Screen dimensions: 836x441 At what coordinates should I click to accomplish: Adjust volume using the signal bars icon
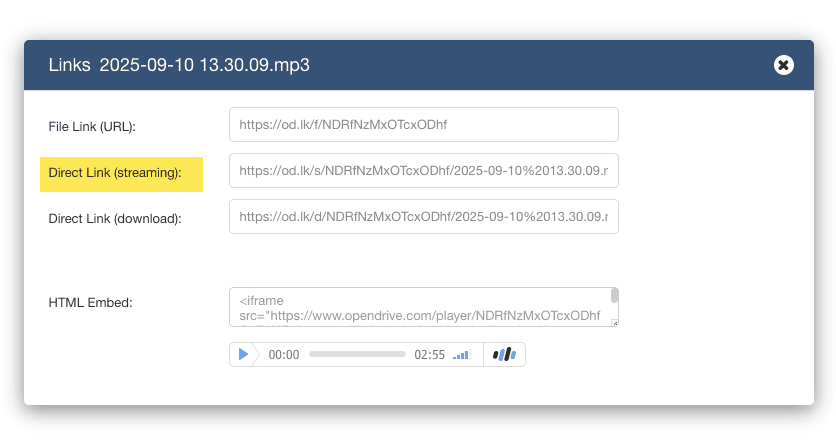click(461, 355)
